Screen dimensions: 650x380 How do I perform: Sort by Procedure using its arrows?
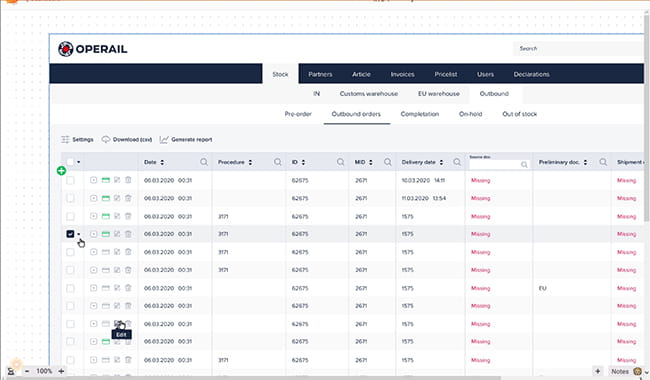coord(250,162)
